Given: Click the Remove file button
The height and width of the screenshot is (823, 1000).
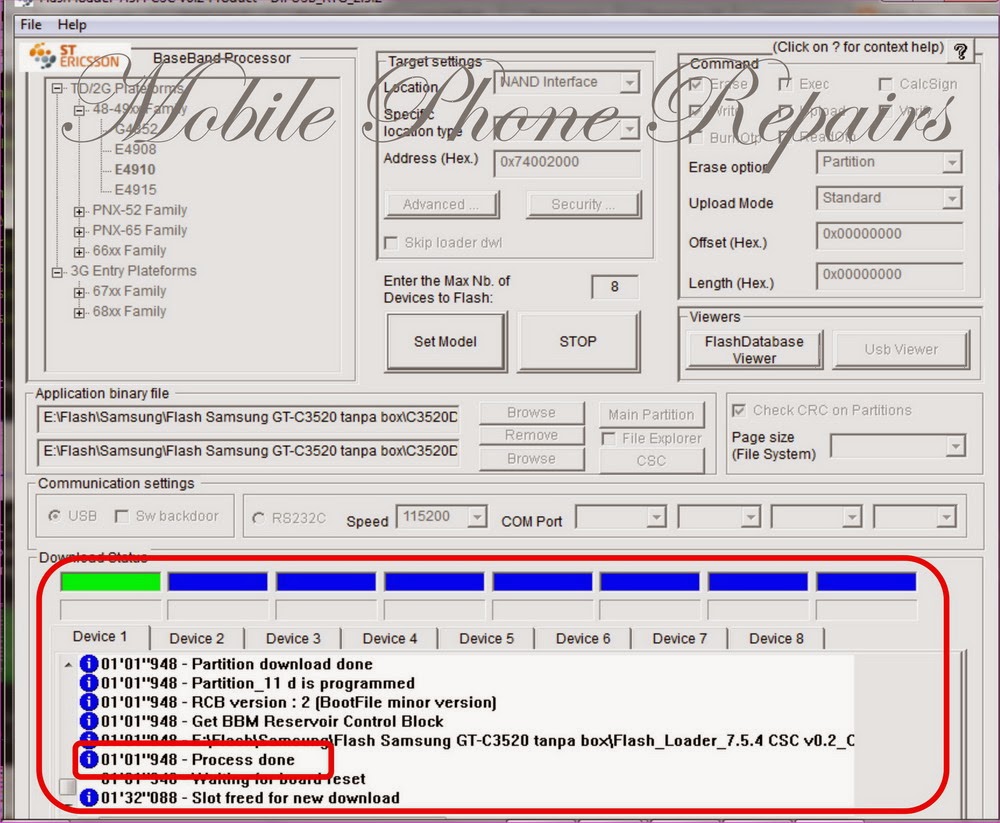Looking at the screenshot, I should tap(531, 435).
